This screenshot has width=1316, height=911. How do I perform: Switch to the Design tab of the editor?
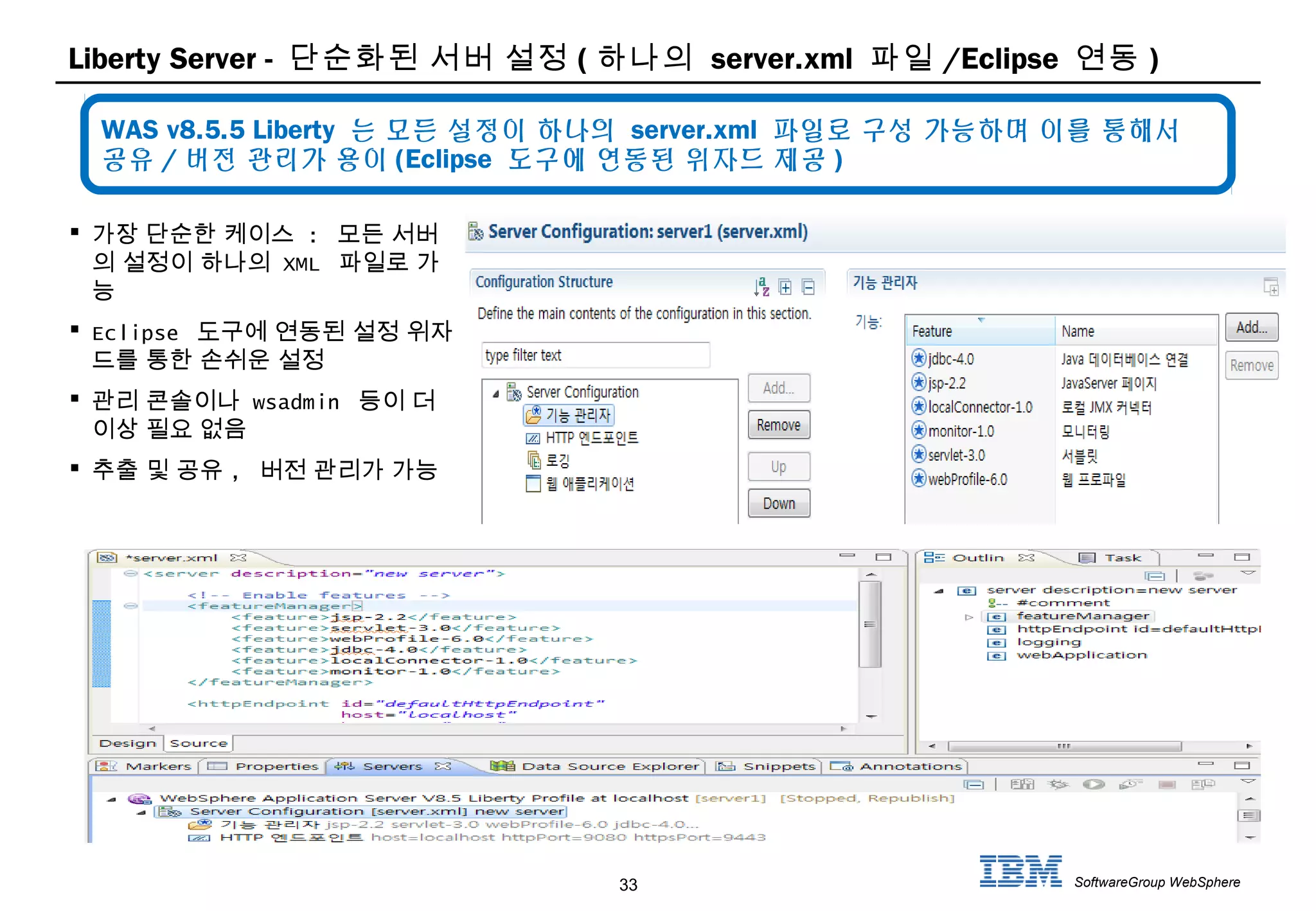click(128, 743)
